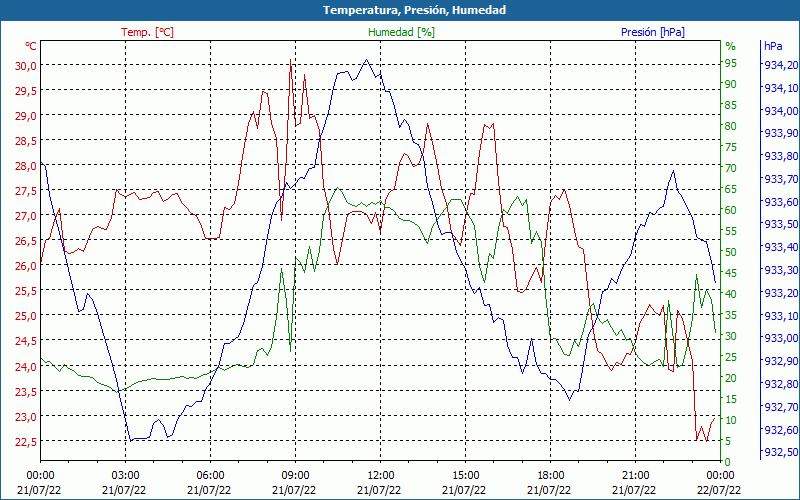Image resolution: width=800 pixels, height=500 pixels.
Task: Click the 30 humidity axis value
Action: [x=731, y=336]
